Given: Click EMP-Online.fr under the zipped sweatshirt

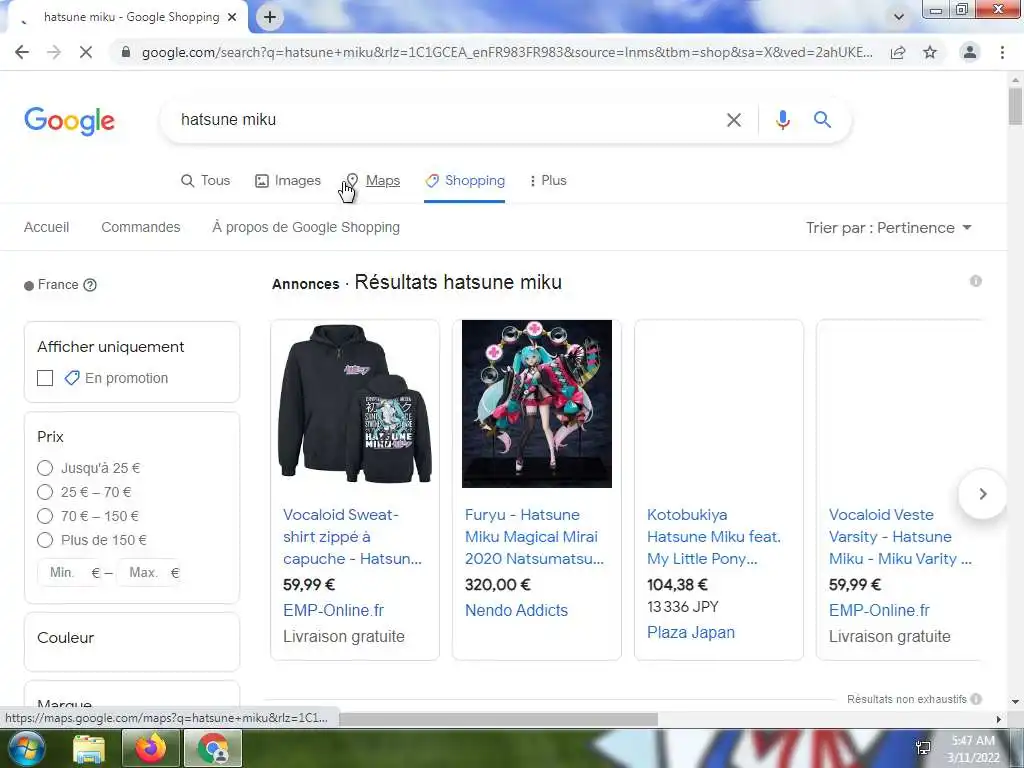Looking at the screenshot, I should 333,611.
